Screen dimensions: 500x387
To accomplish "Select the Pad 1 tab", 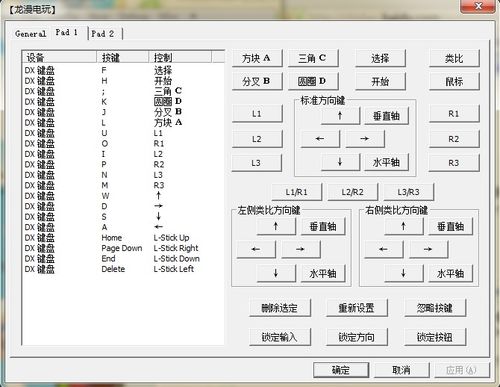I will pyautogui.click(x=67, y=32).
